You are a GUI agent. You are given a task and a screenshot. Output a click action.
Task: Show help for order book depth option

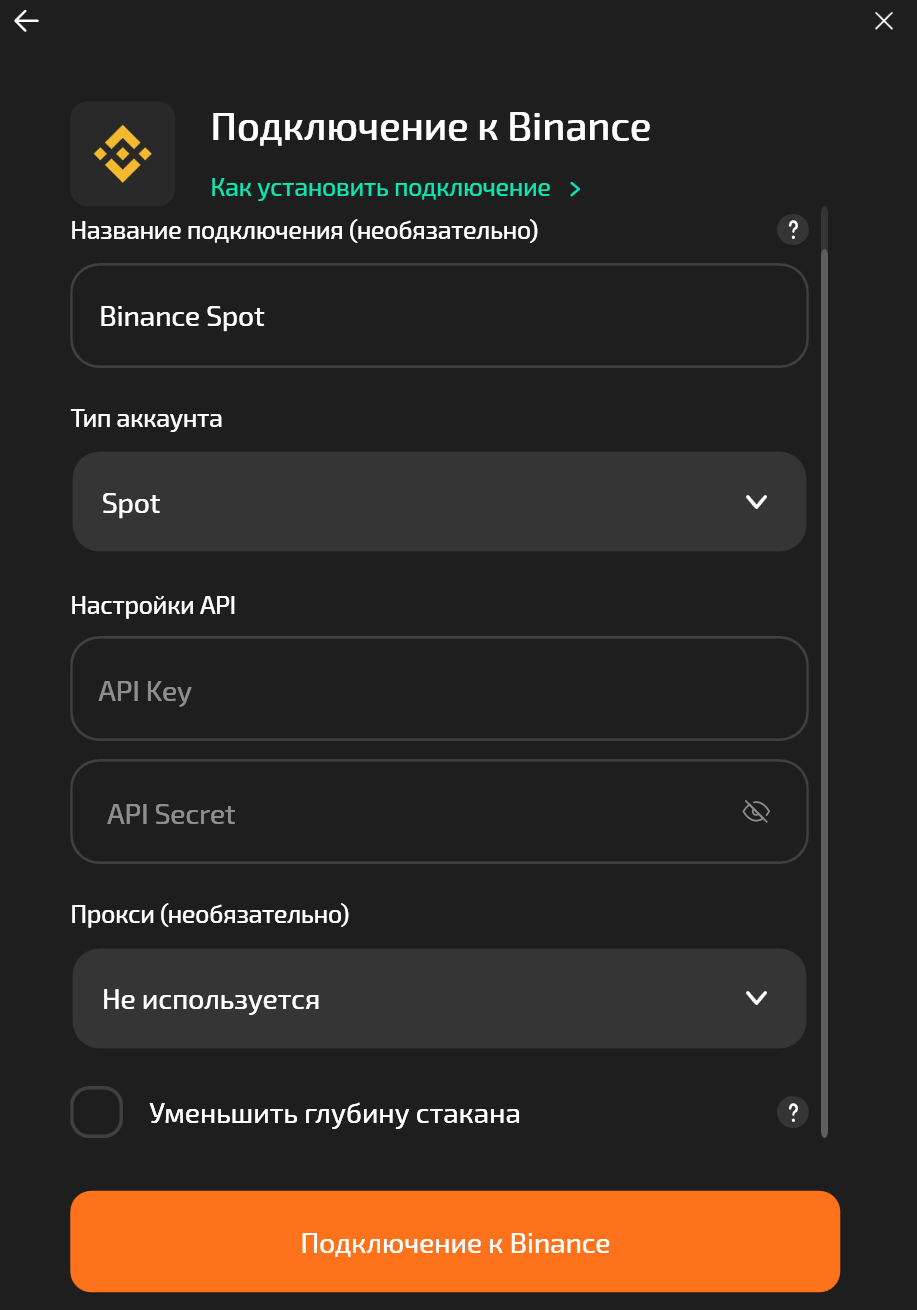(x=792, y=1112)
